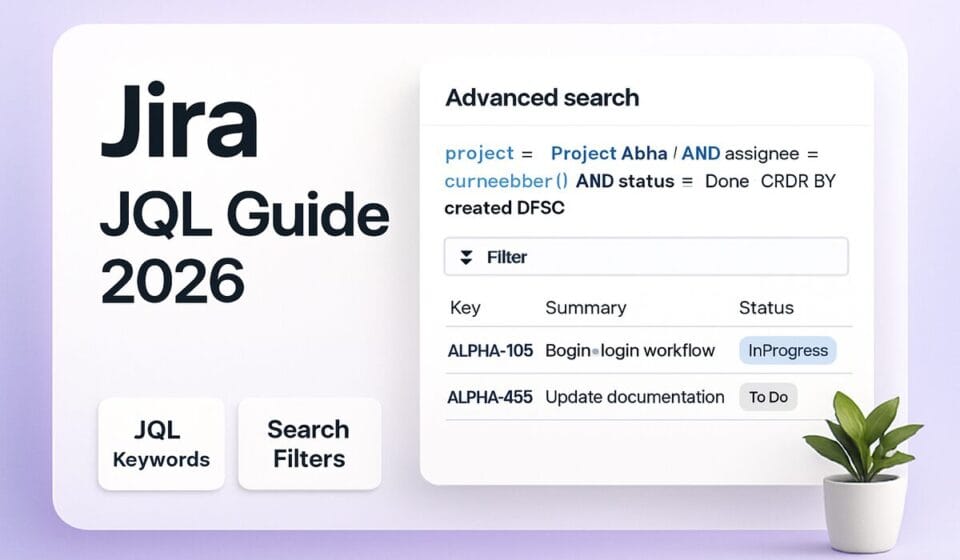The height and width of the screenshot is (560, 960).
Task: Click 'assignee' in the JQL query
Action: [x=762, y=154]
